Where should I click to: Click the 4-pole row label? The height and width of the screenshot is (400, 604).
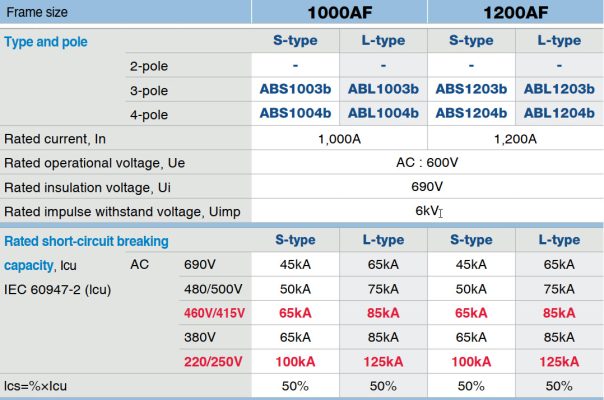point(148,113)
